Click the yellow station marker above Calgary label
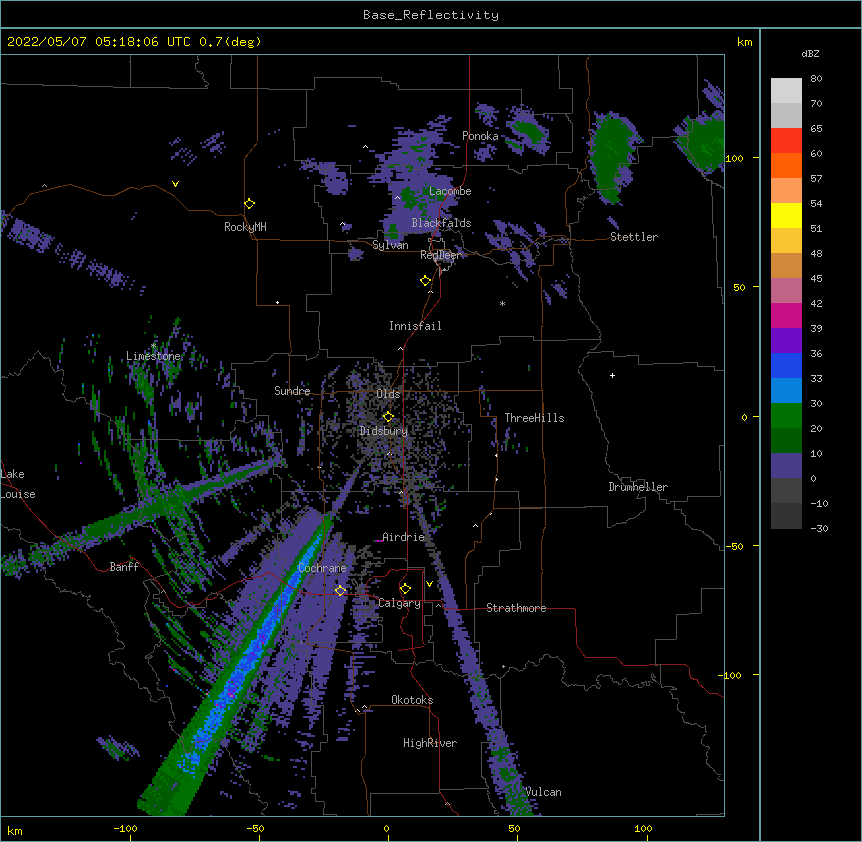Screen dimensions: 862x842 click(x=405, y=589)
